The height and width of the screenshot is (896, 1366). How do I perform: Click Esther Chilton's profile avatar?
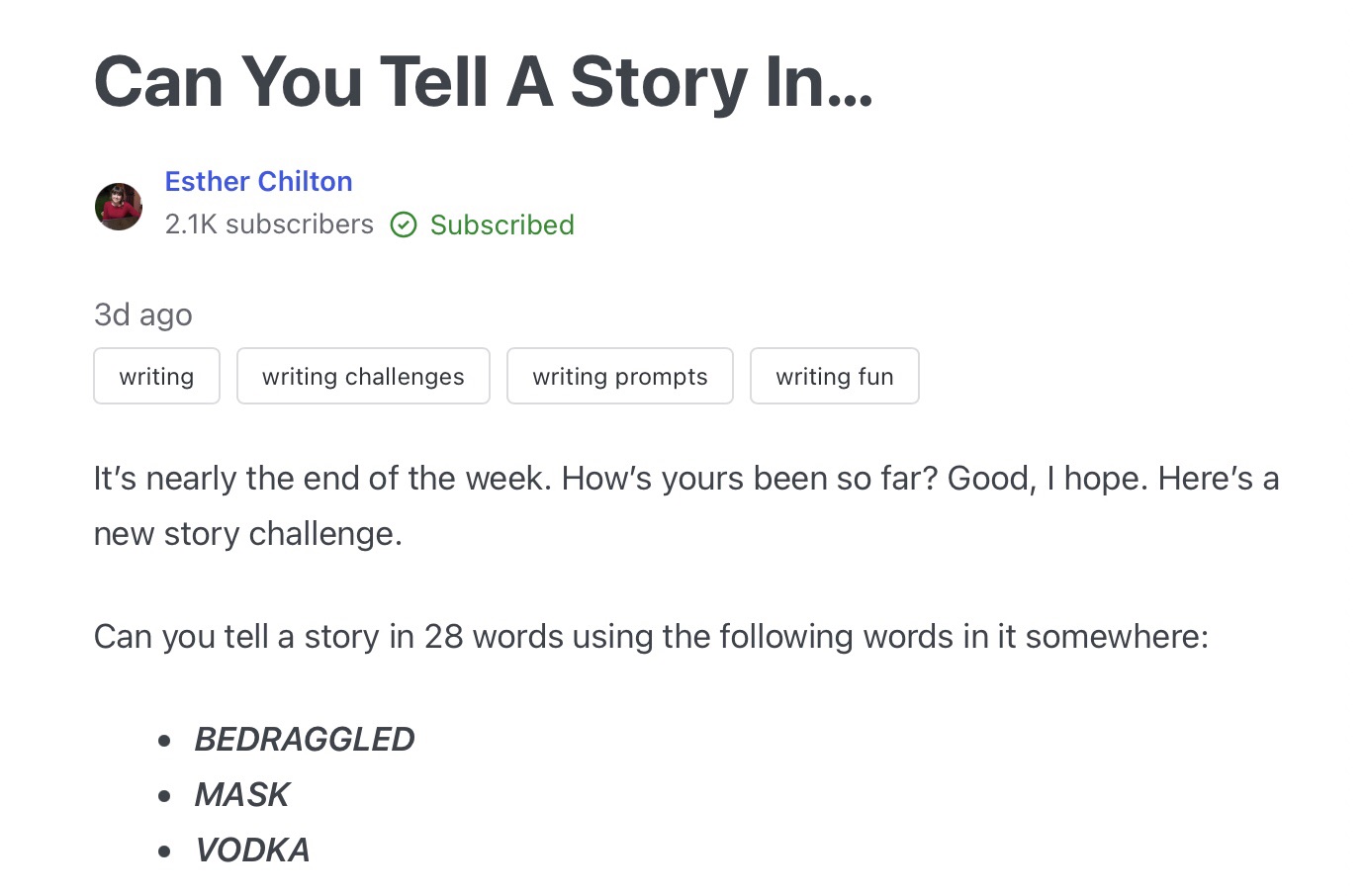tap(119, 206)
